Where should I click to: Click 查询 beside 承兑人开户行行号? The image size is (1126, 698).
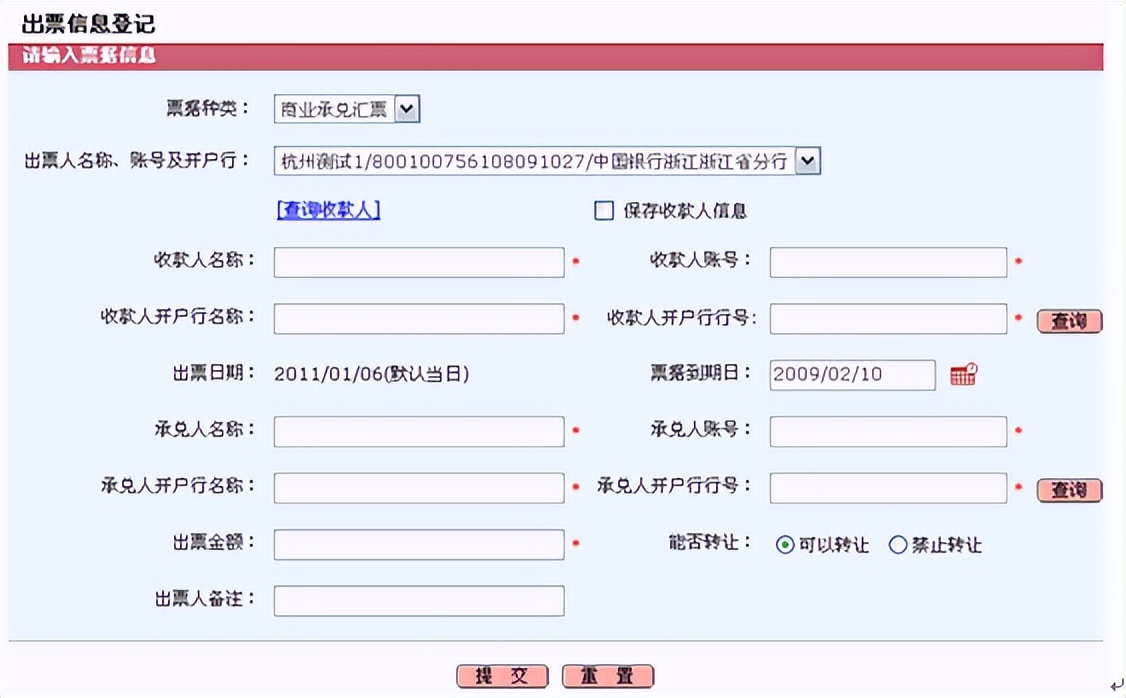tap(1069, 490)
